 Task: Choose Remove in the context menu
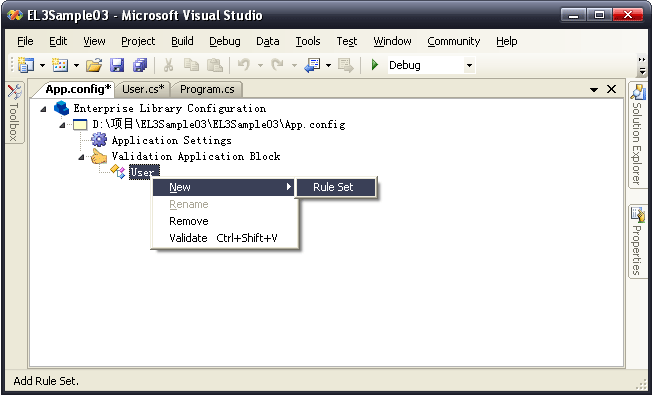coord(224,221)
